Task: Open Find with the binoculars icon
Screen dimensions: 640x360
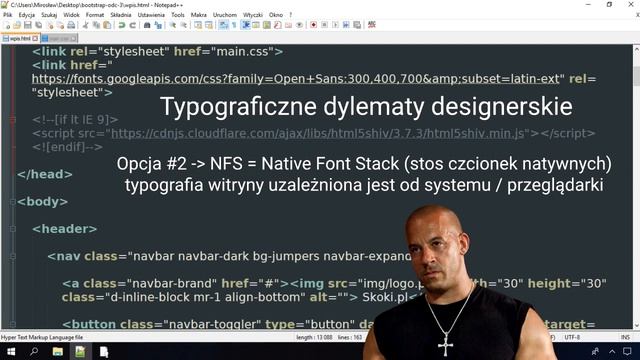Action: pyautogui.click(x=147, y=25)
